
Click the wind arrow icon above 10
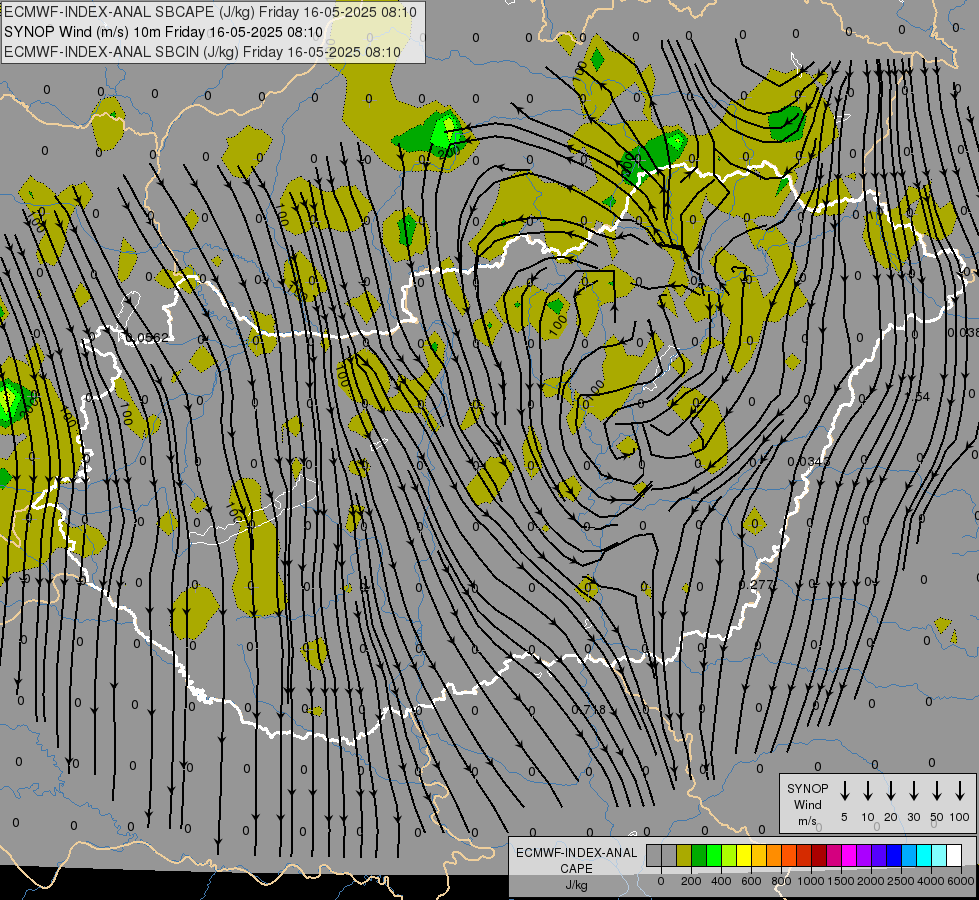point(867,791)
